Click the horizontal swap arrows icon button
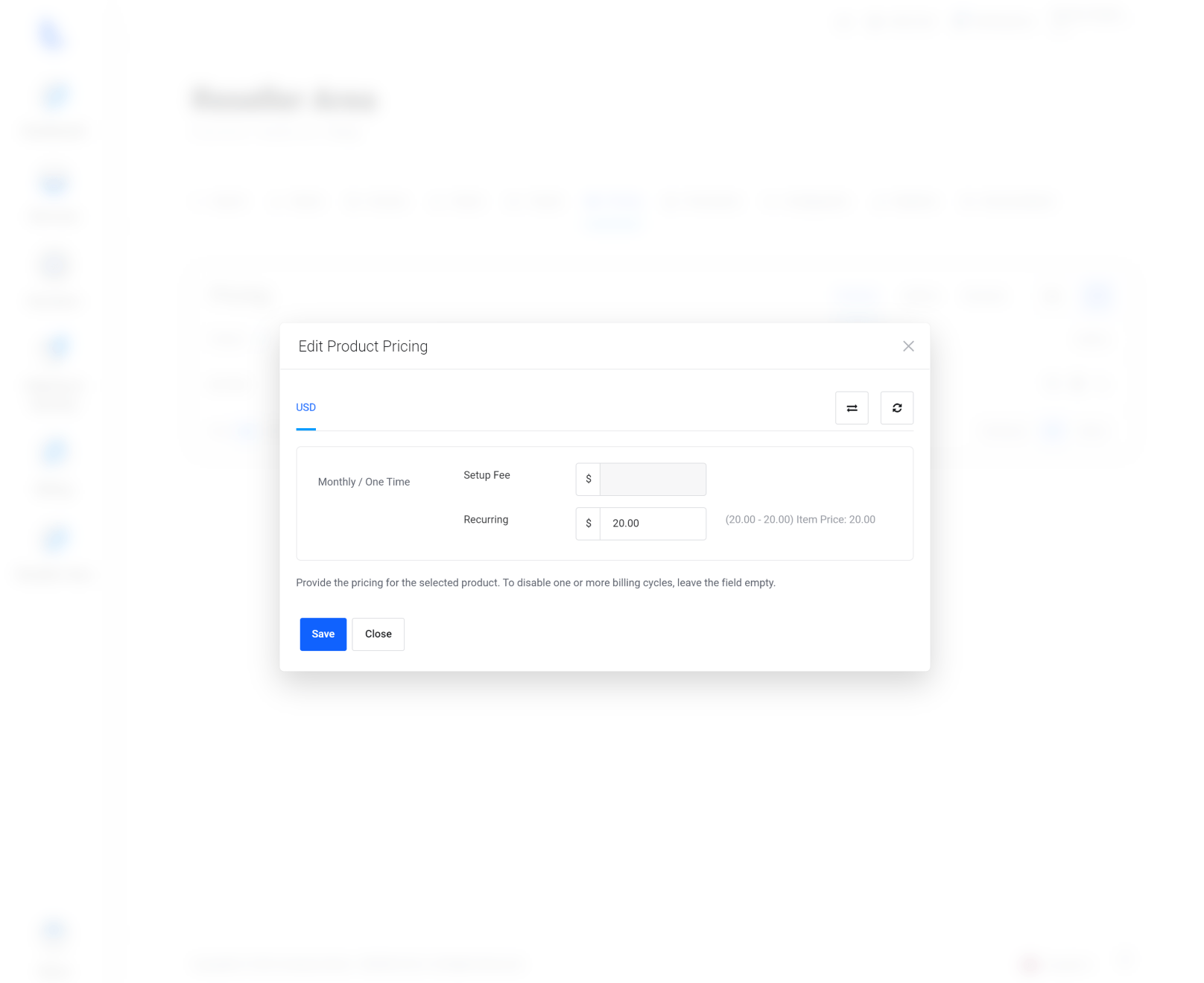Screen dimensions: 1204x983 click(852, 408)
